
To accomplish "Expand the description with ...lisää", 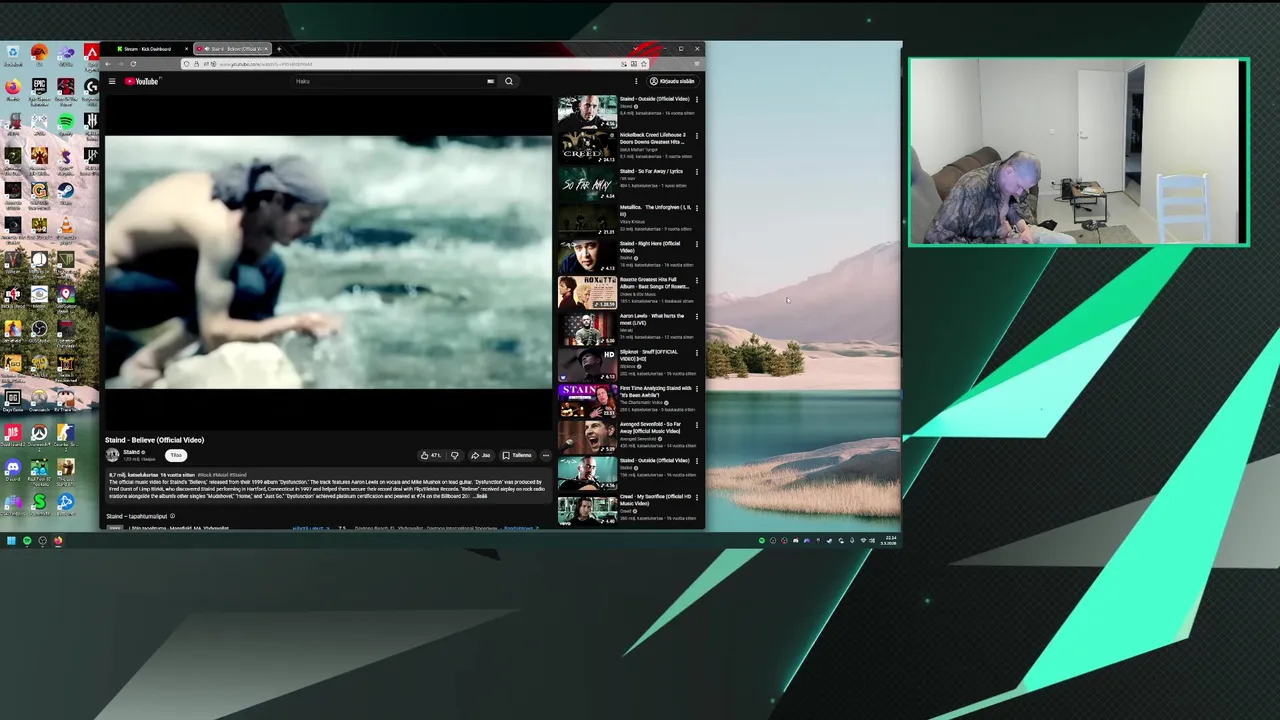I will tap(481, 496).
